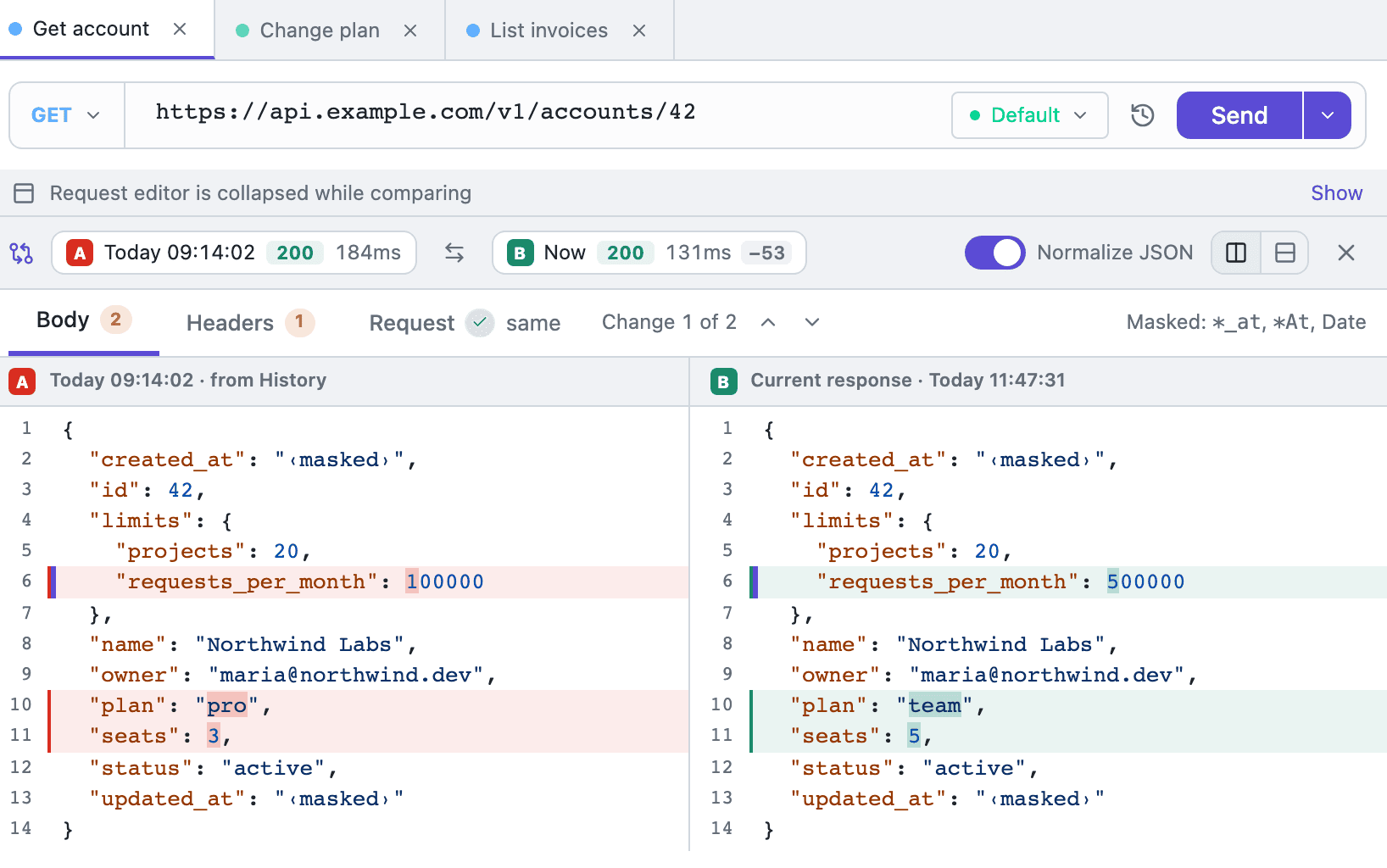The width and height of the screenshot is (1387, 868).
Task: Swap responses A and B
Action: (x=454, y=253)
